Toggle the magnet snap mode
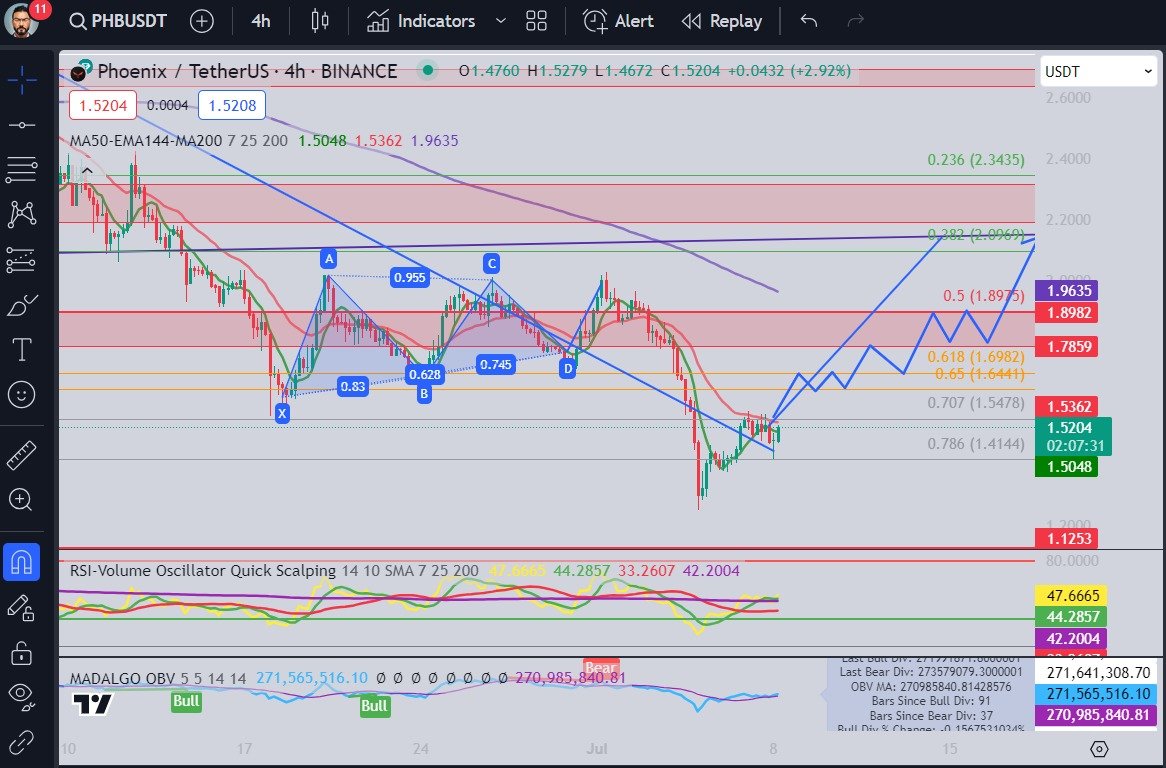 [22, 561]
